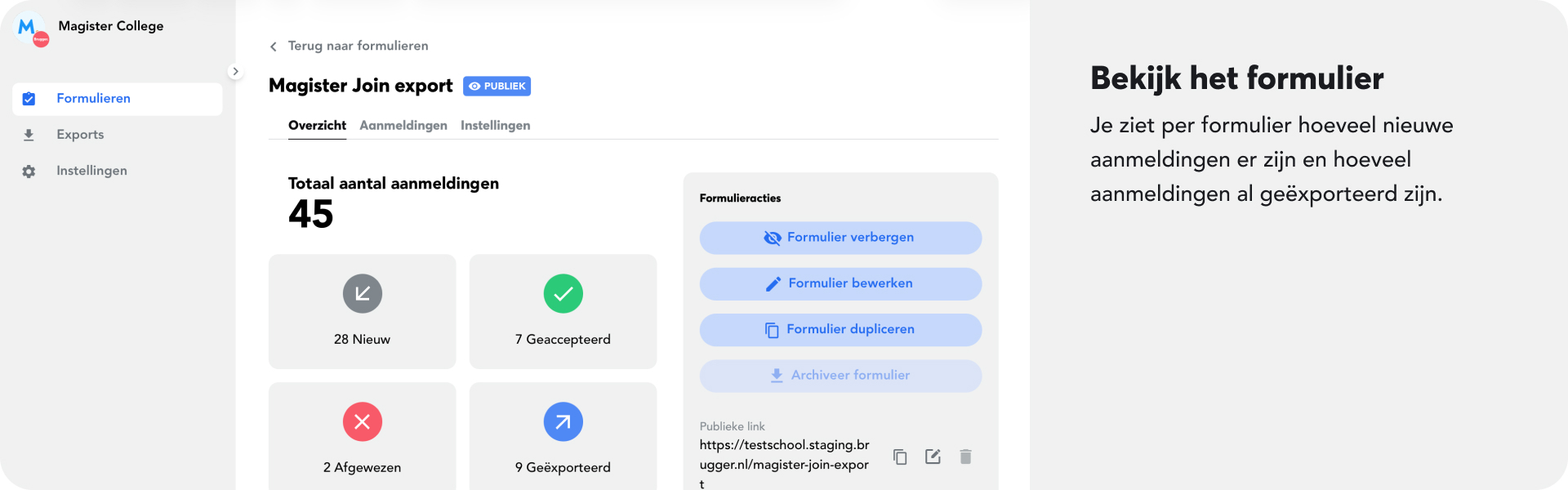The image size is (1568, 490).
Task: Open the Instellingen tab
Action: pyautogui.click(x=495, y=126)
